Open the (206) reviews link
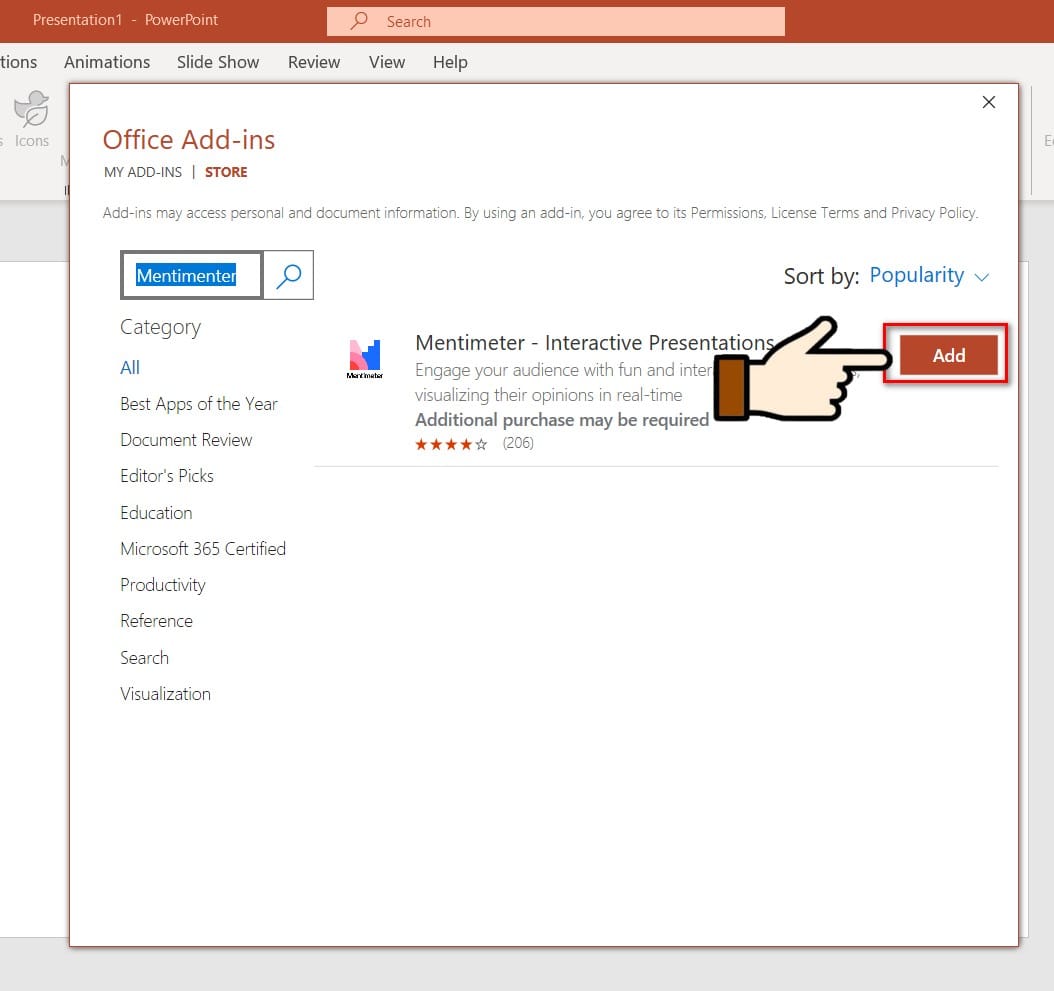 tap(518, 443)
